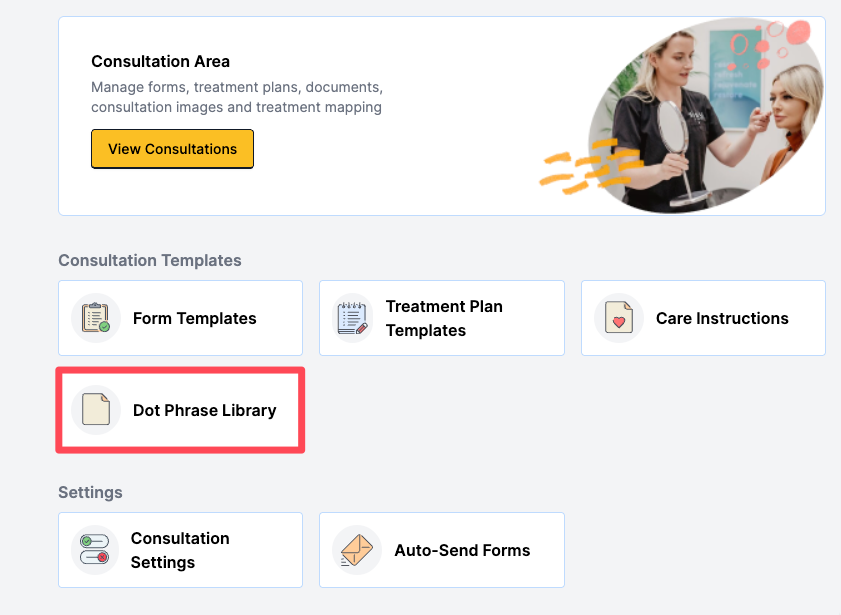Image resolution: width=841 pixels, height=615 pixels.
Task: Go to Care Instructions label
Action: (722, 318)
